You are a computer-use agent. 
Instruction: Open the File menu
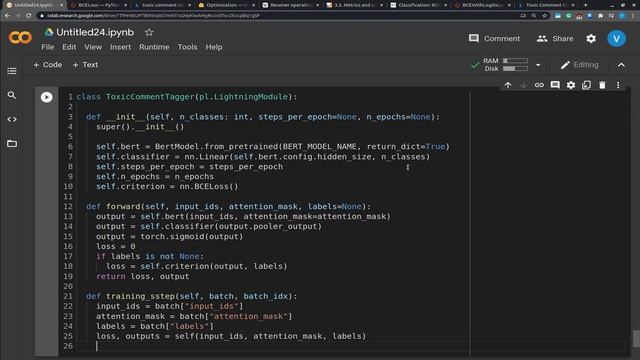[x=48, y=47]
